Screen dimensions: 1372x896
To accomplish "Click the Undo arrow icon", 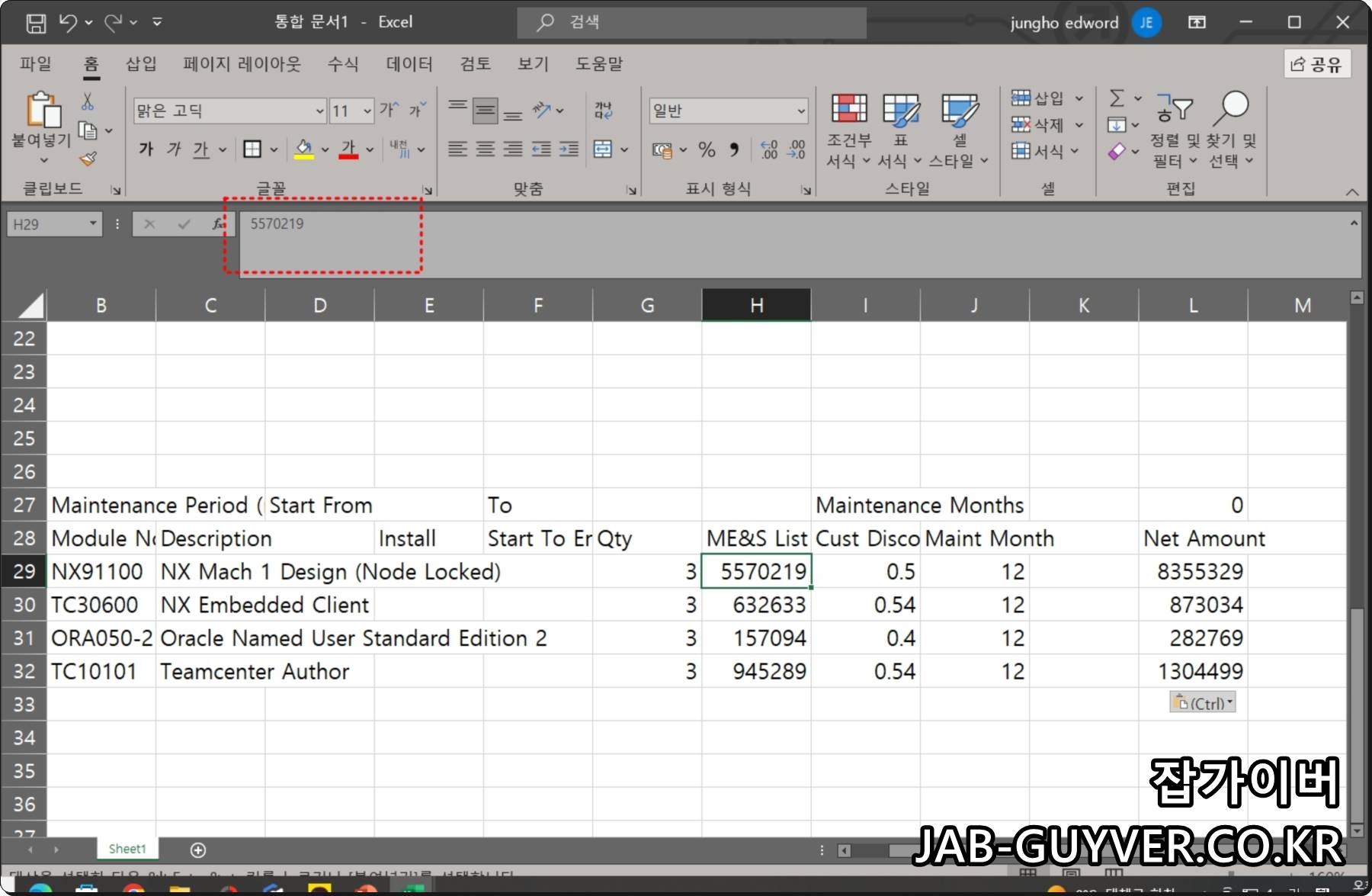I will (x=68, y=23).
